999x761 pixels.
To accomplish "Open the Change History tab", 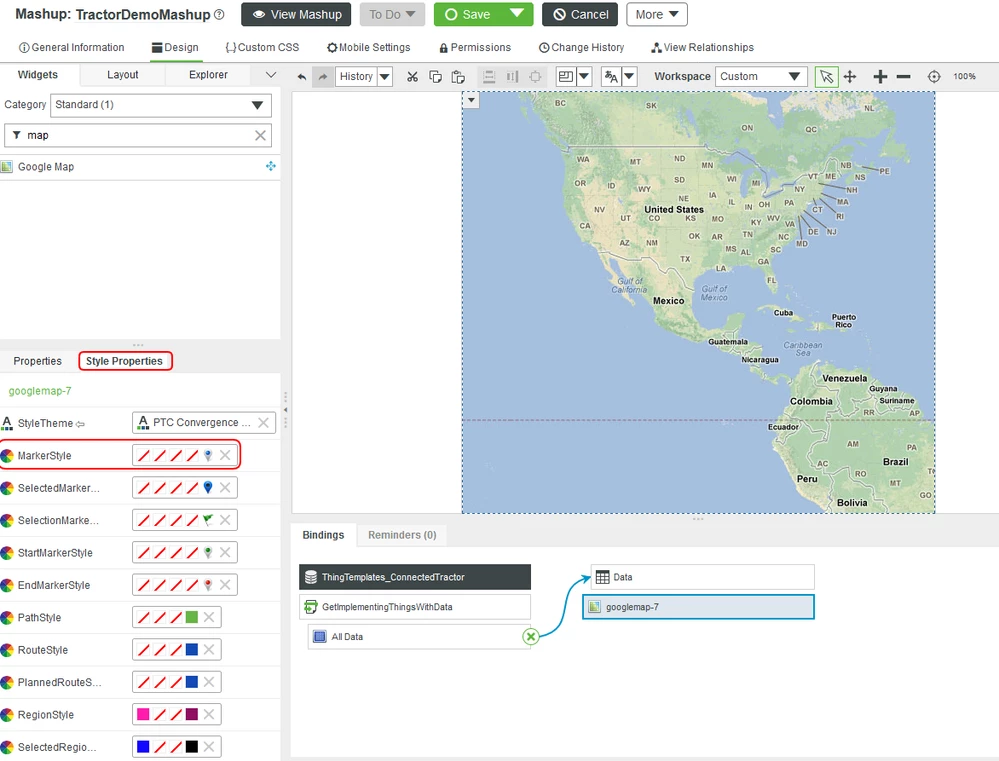I will [x=581, y=48].
